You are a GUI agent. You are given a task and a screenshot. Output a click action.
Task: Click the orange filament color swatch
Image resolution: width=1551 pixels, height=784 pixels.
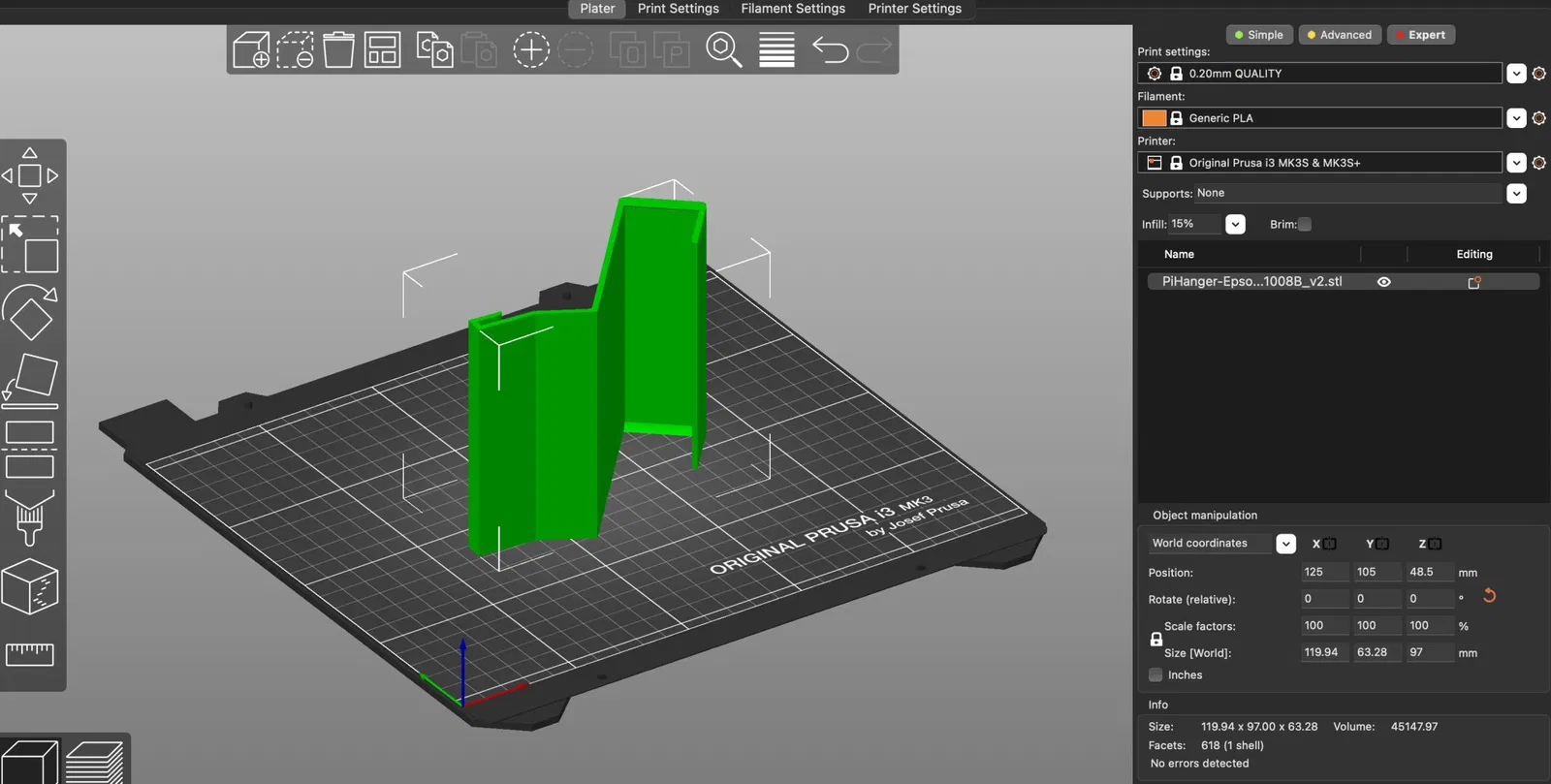[1154, 118]
